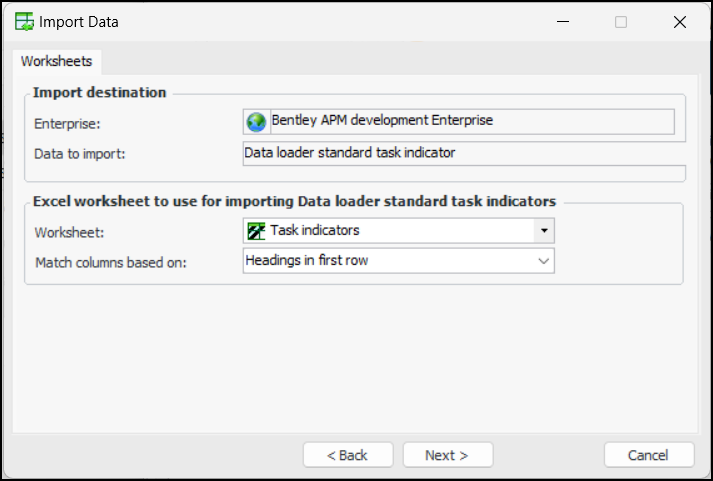The image size is (713, 481).
Task: Click the Task indicators worksheet icon
Action: [x=256, y=231]
